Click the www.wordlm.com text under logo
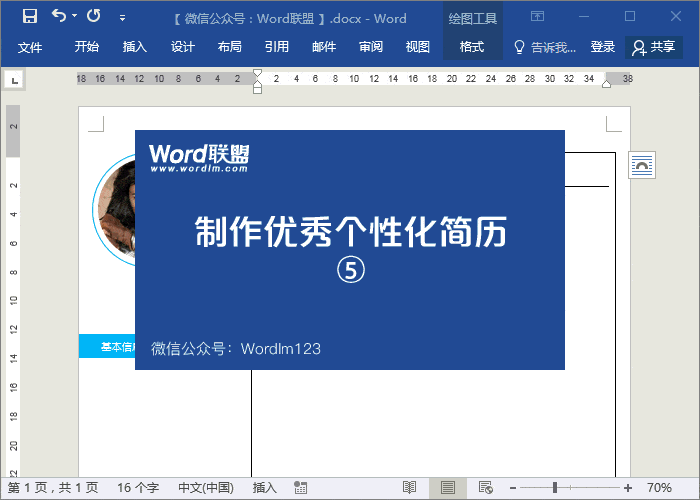The width and height of the screenshot is (700, 500). point(199,169)
